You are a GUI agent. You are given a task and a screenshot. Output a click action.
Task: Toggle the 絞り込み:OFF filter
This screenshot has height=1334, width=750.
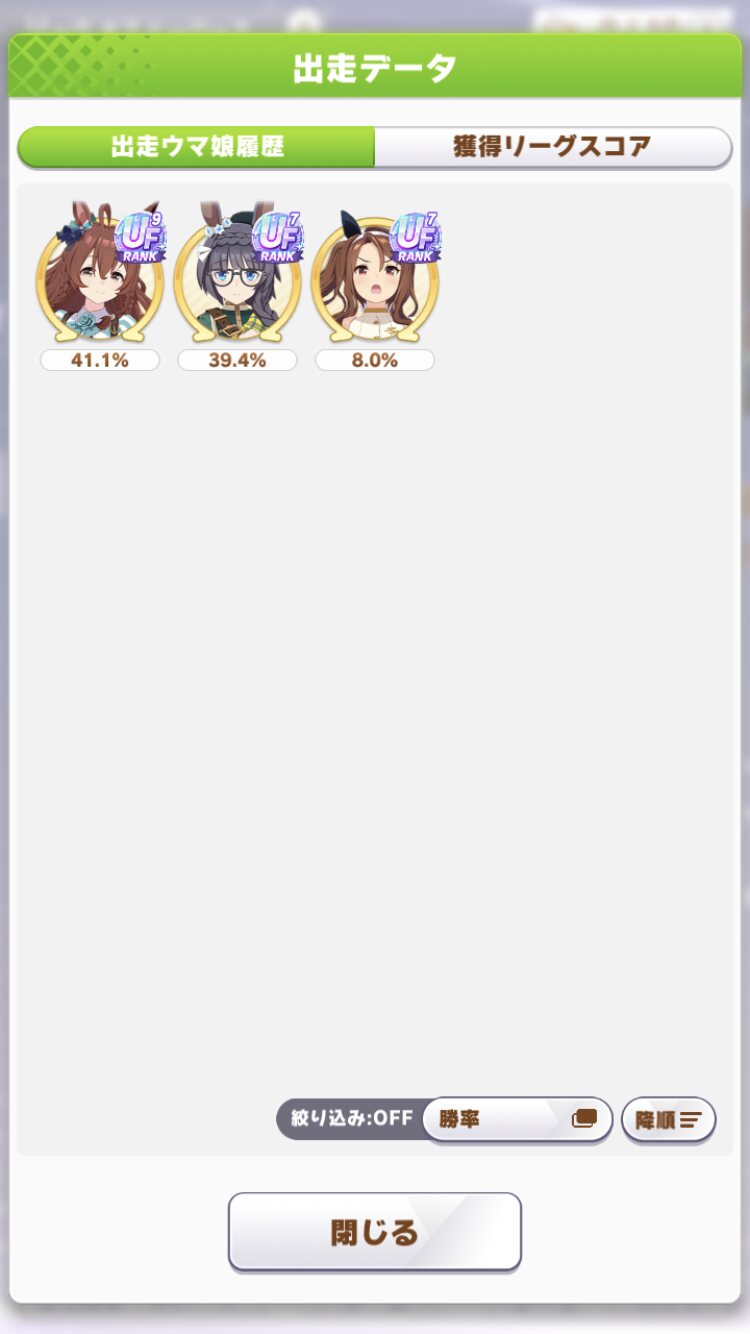[352, 1118]
